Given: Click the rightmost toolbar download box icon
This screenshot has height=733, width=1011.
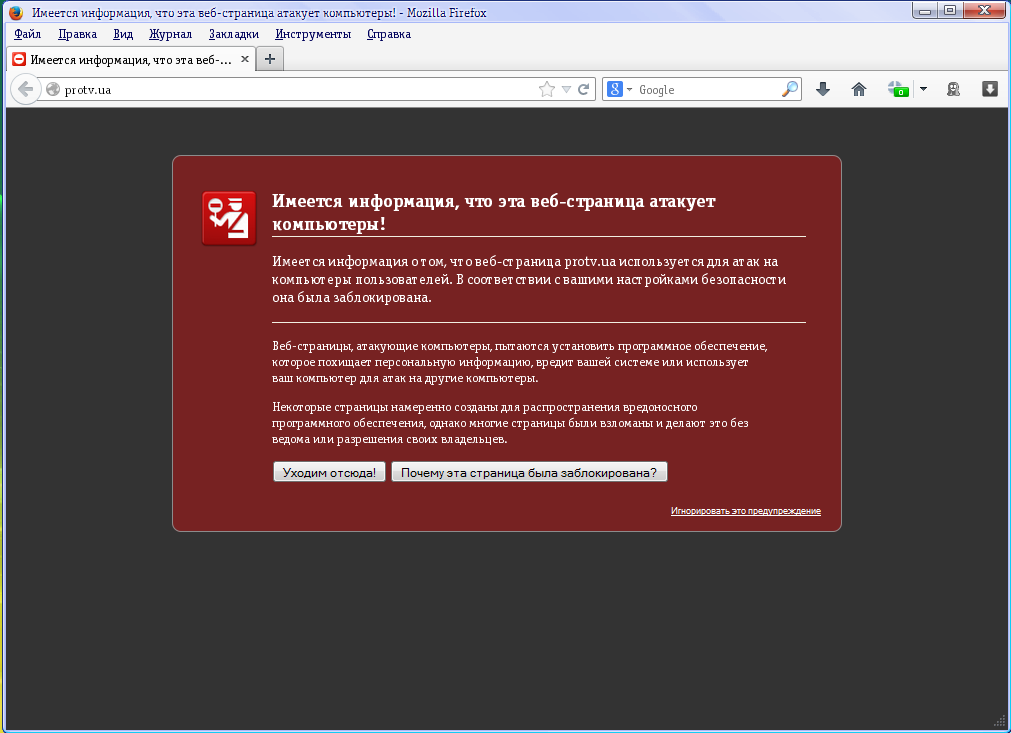Looking at the screenshot, I should tap(989, 89).
